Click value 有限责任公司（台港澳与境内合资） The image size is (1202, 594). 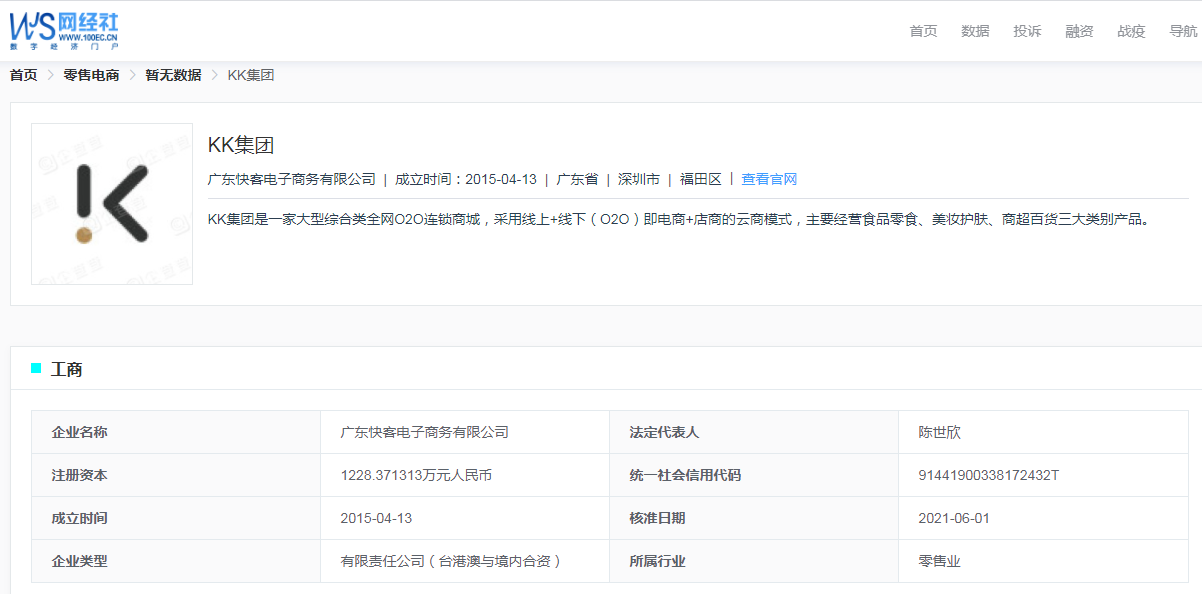pos(451,561)
